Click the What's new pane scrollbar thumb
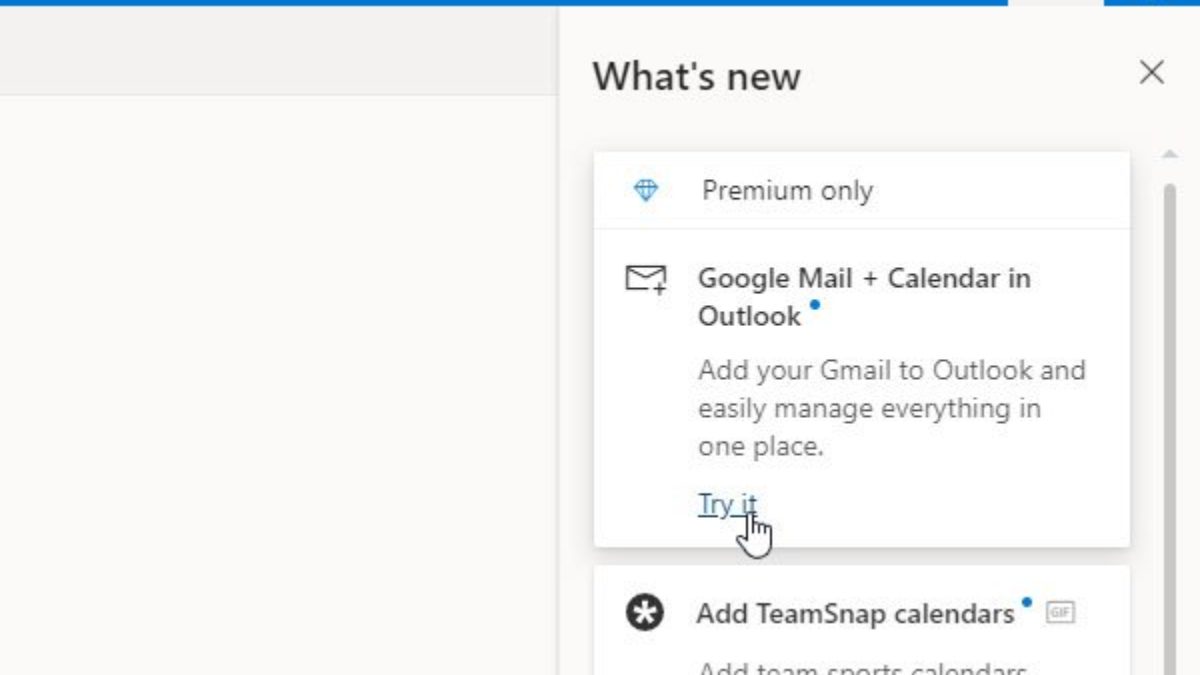Viewport: 1200px width, 675px height. tap(1169, 400)
